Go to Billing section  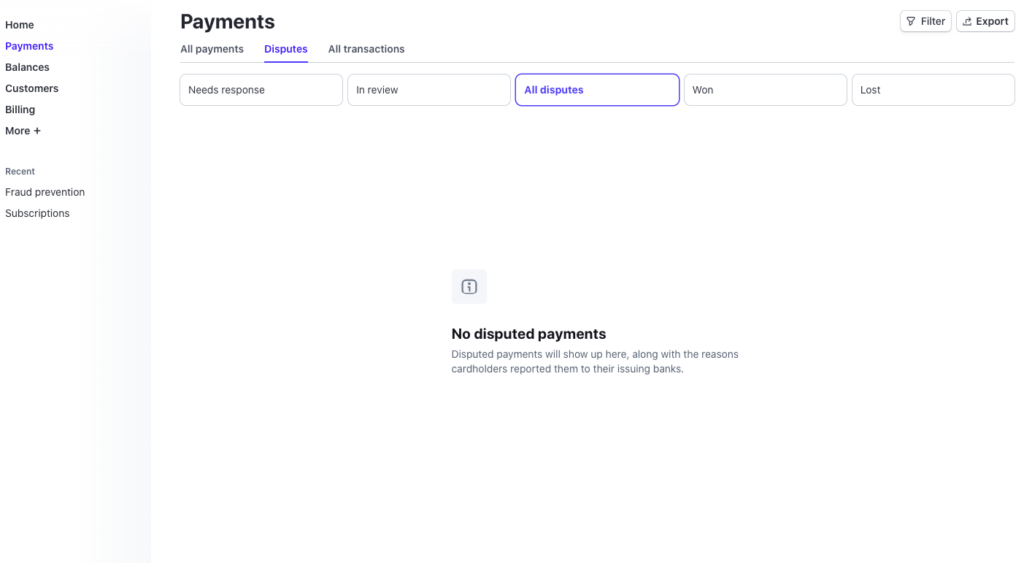coord(20,110)
